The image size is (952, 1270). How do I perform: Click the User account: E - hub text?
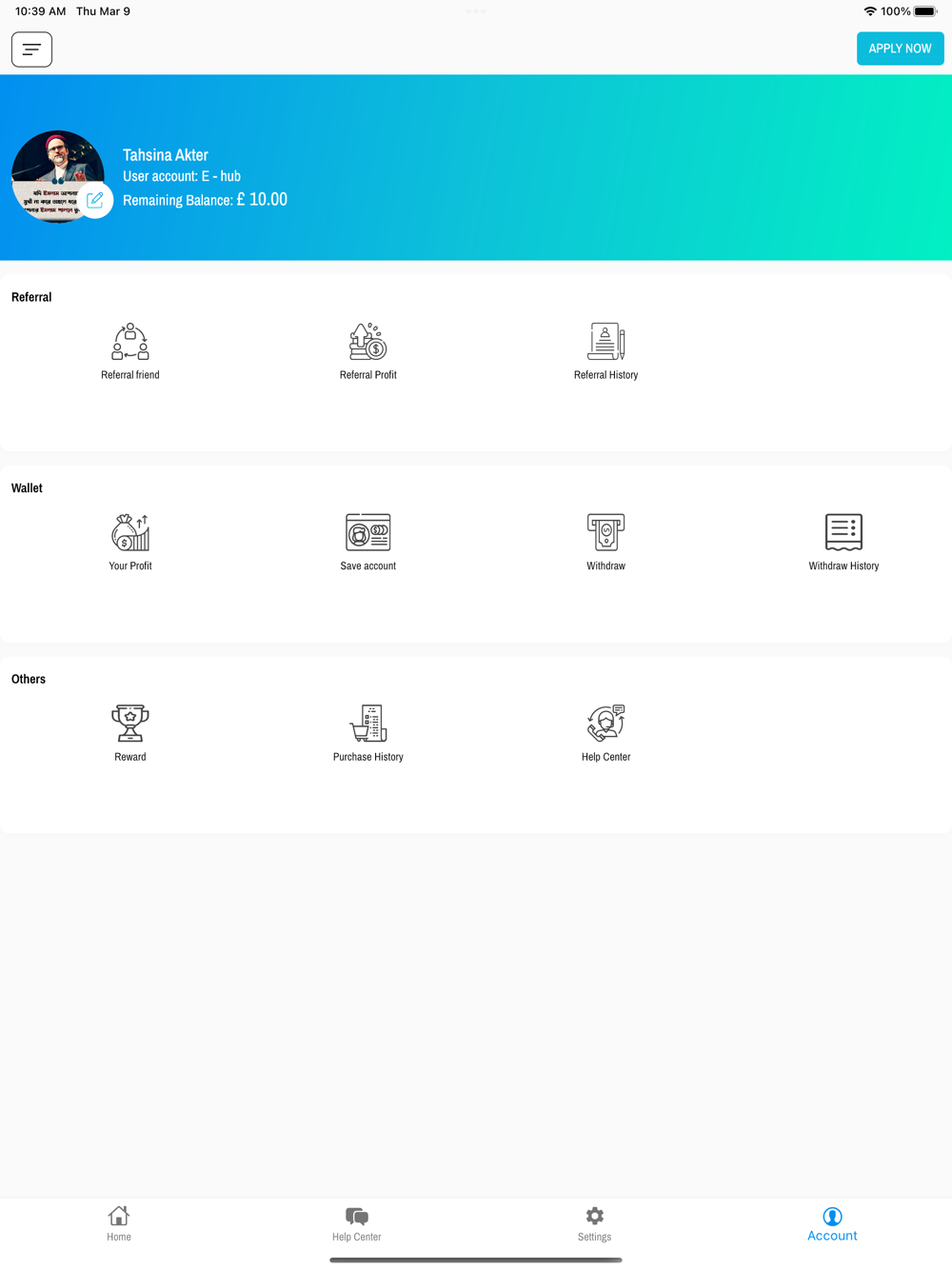click(x=182, y=176)
